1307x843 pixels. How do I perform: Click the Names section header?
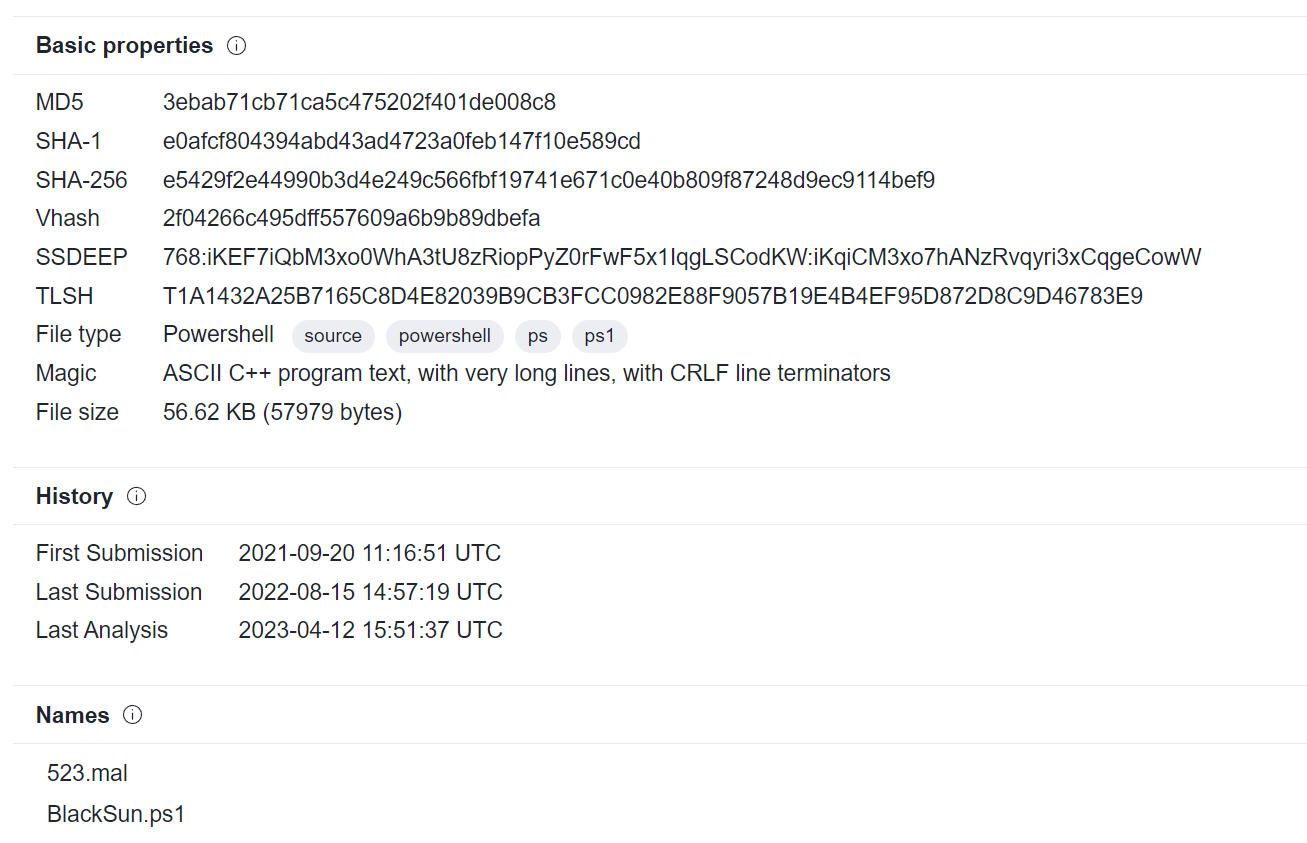coord(72,715)
